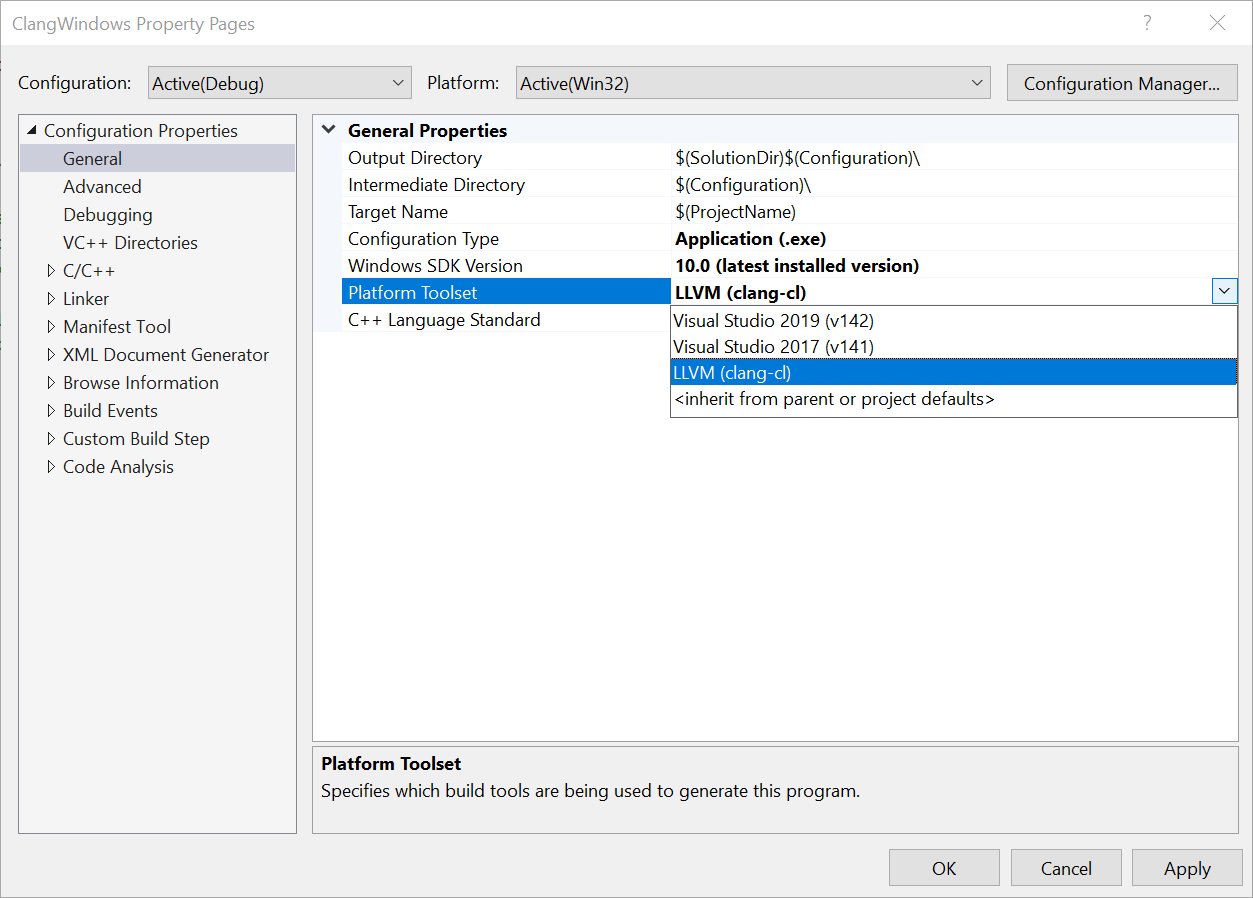Expand the Linker section
Image resolution: width=1253 pixels, height=898 pixels.
click(x=52, y=298)
